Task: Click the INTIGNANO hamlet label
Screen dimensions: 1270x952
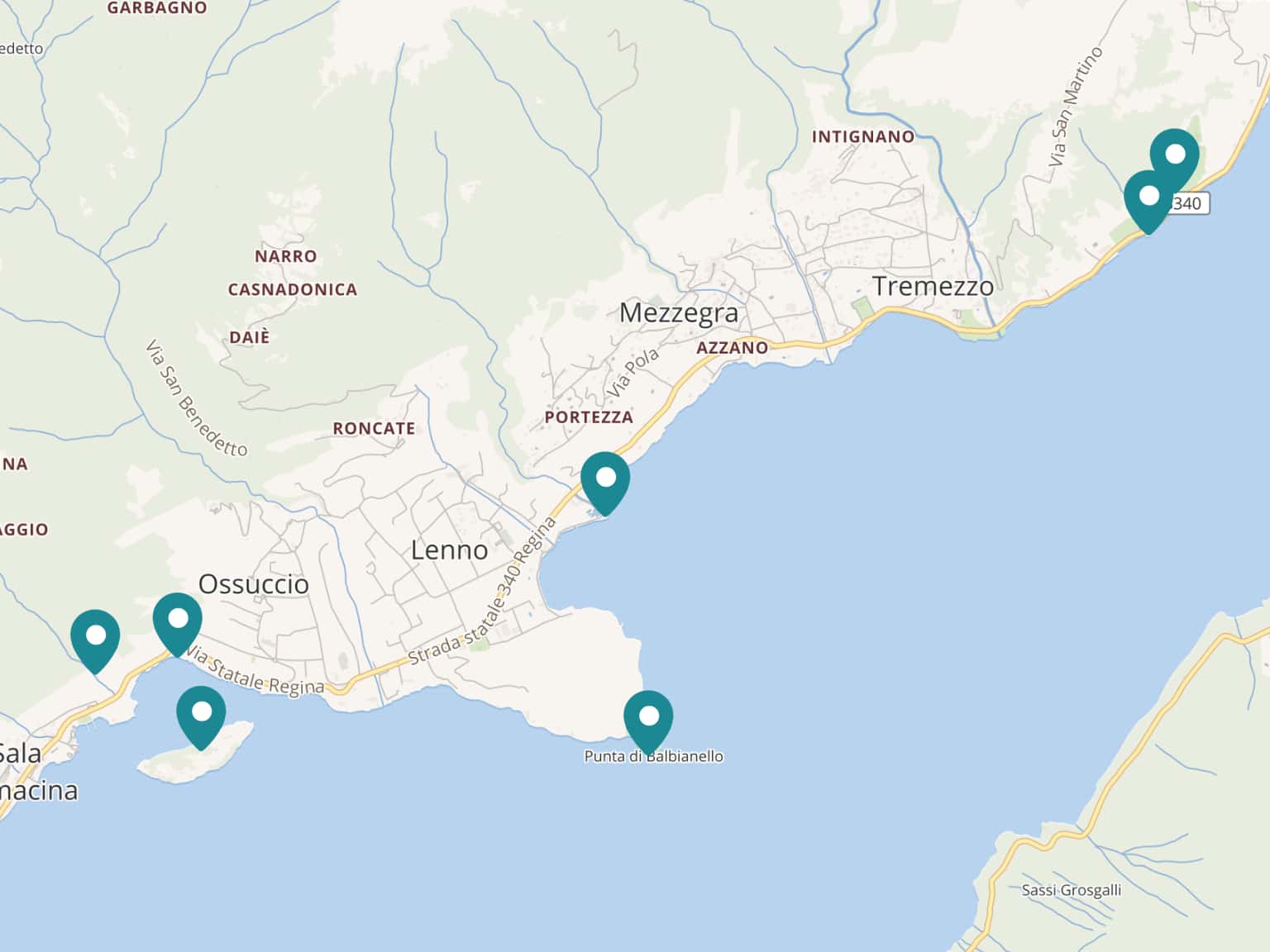Action: pyautogui.click(x=862, y=137)
